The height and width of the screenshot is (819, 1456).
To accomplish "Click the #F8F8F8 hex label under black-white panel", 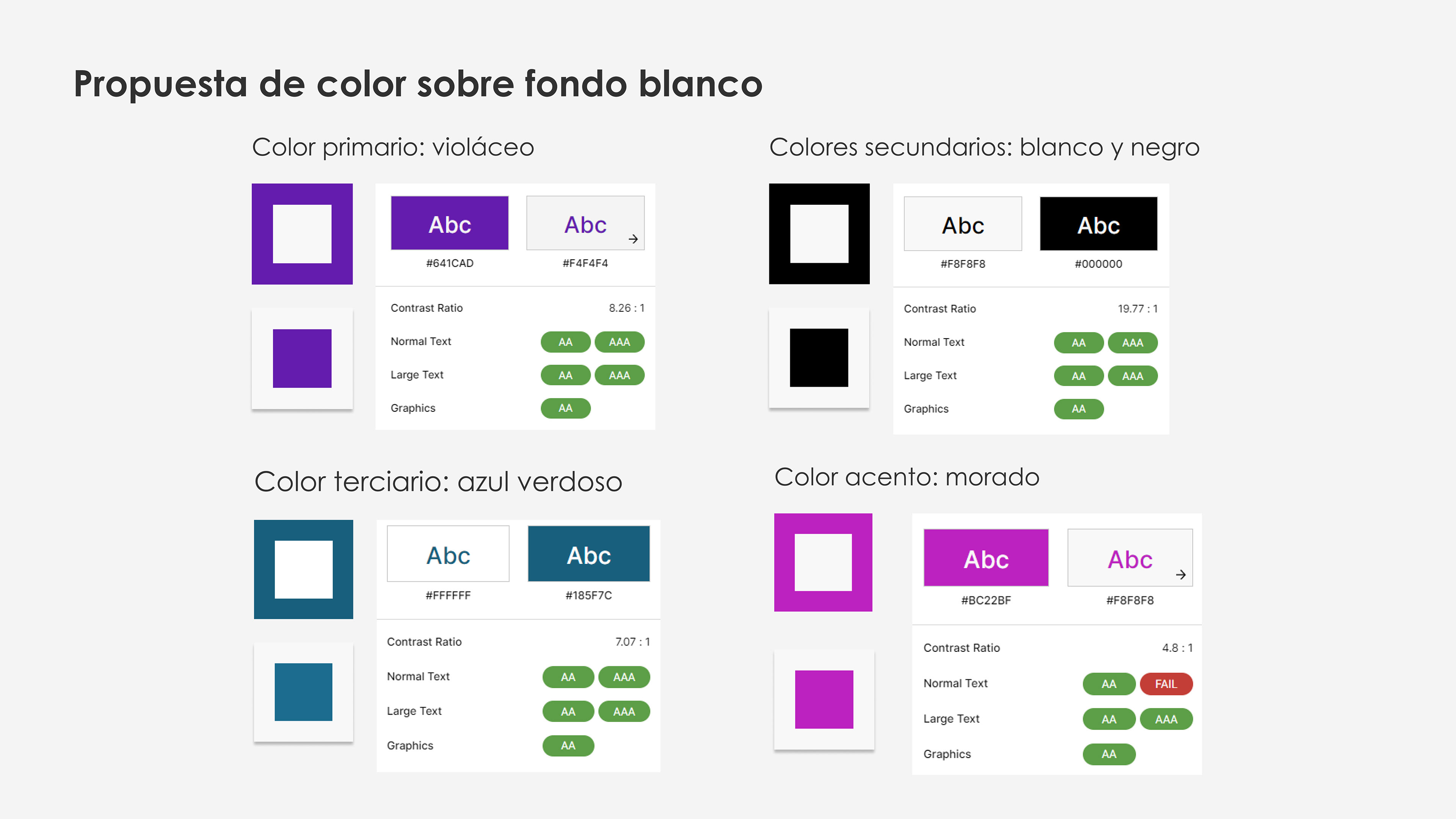I will point(963,264).
